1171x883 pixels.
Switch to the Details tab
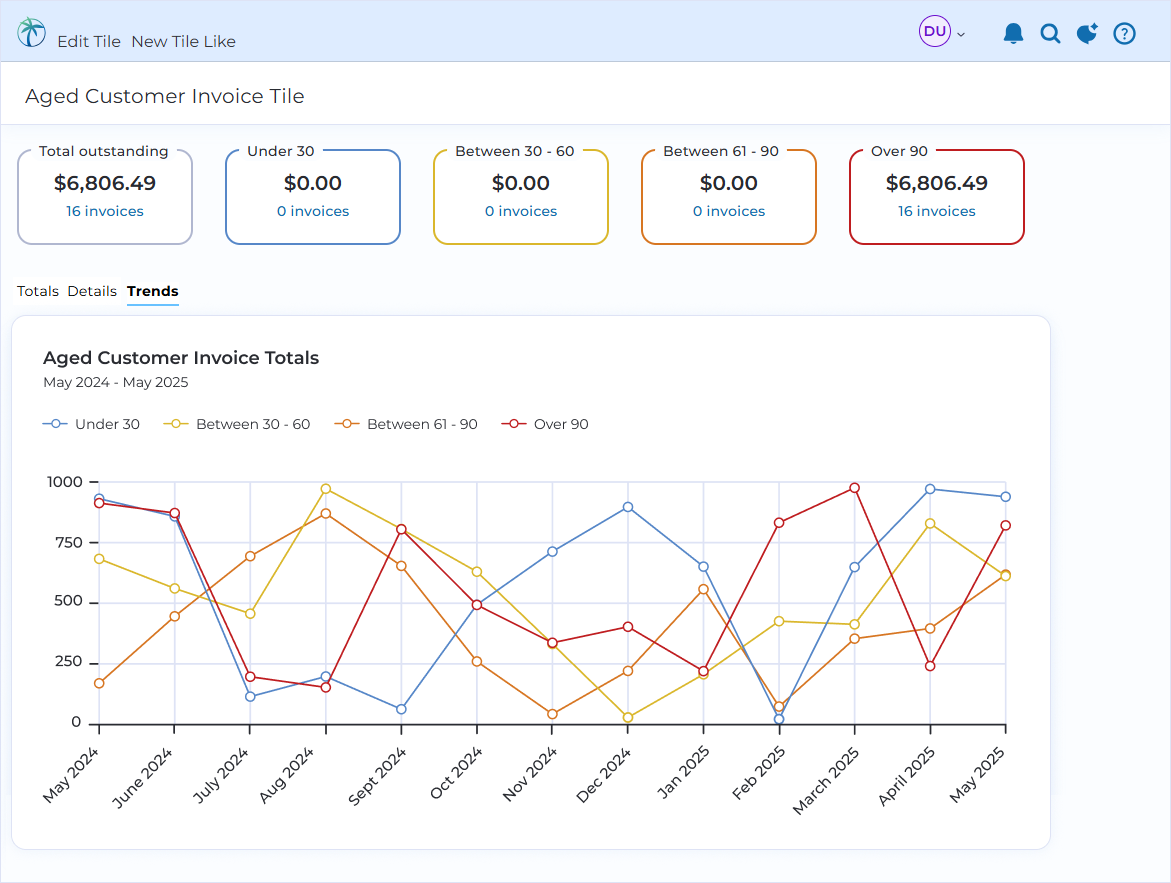(92, 291)
